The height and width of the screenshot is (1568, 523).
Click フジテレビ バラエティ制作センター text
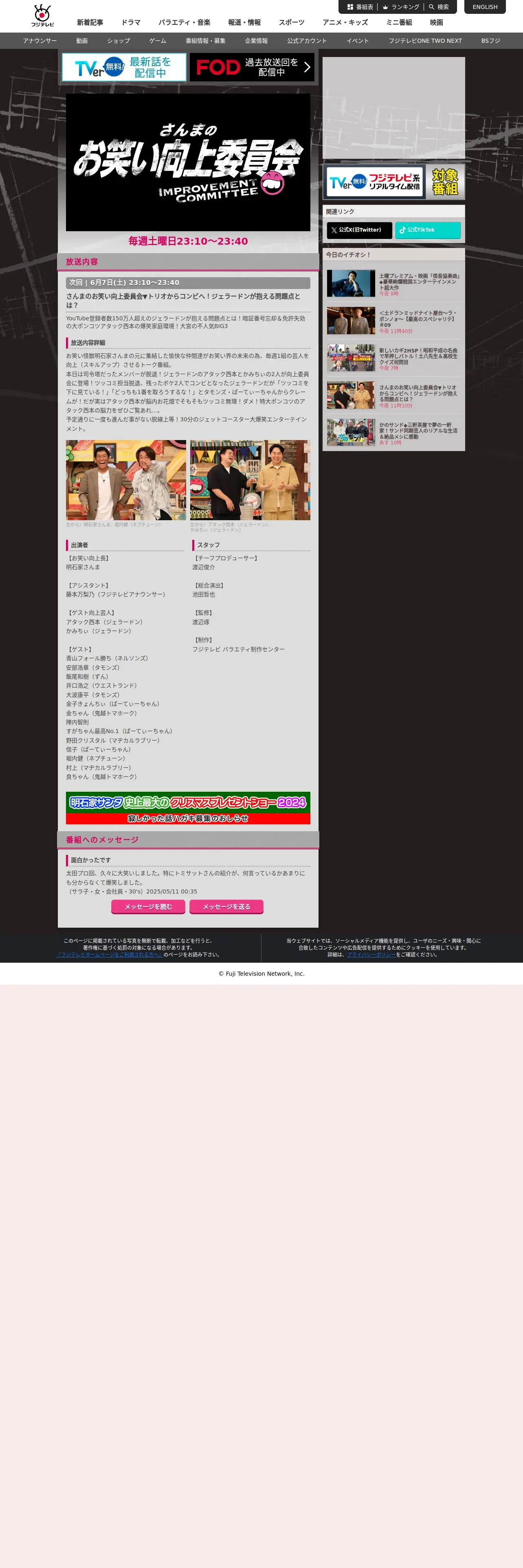239,650
